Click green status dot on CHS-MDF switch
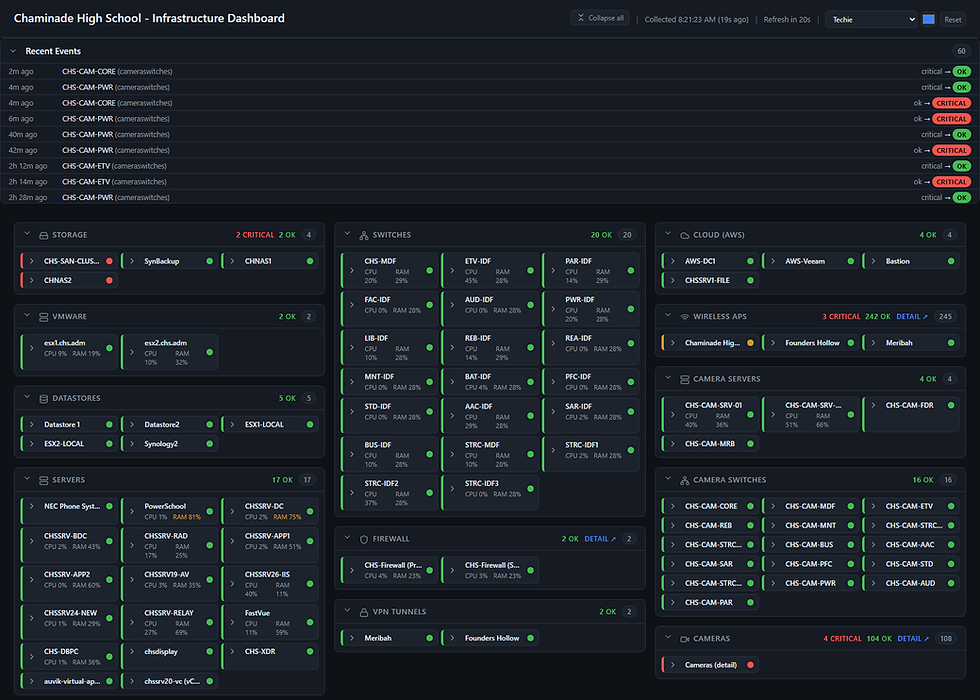 (x=430, y=271)
